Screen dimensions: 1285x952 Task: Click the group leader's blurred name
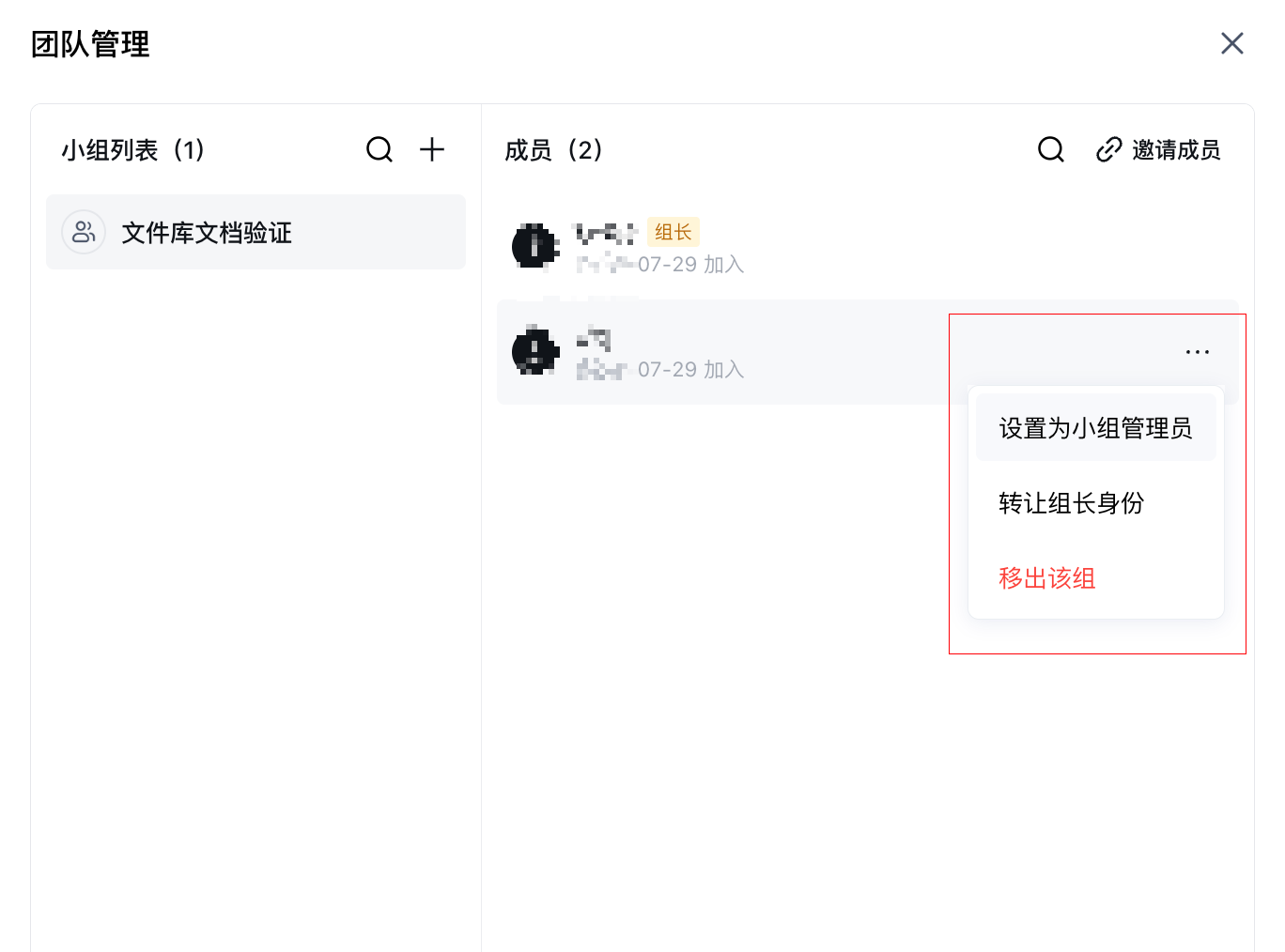tap(606, 233)
